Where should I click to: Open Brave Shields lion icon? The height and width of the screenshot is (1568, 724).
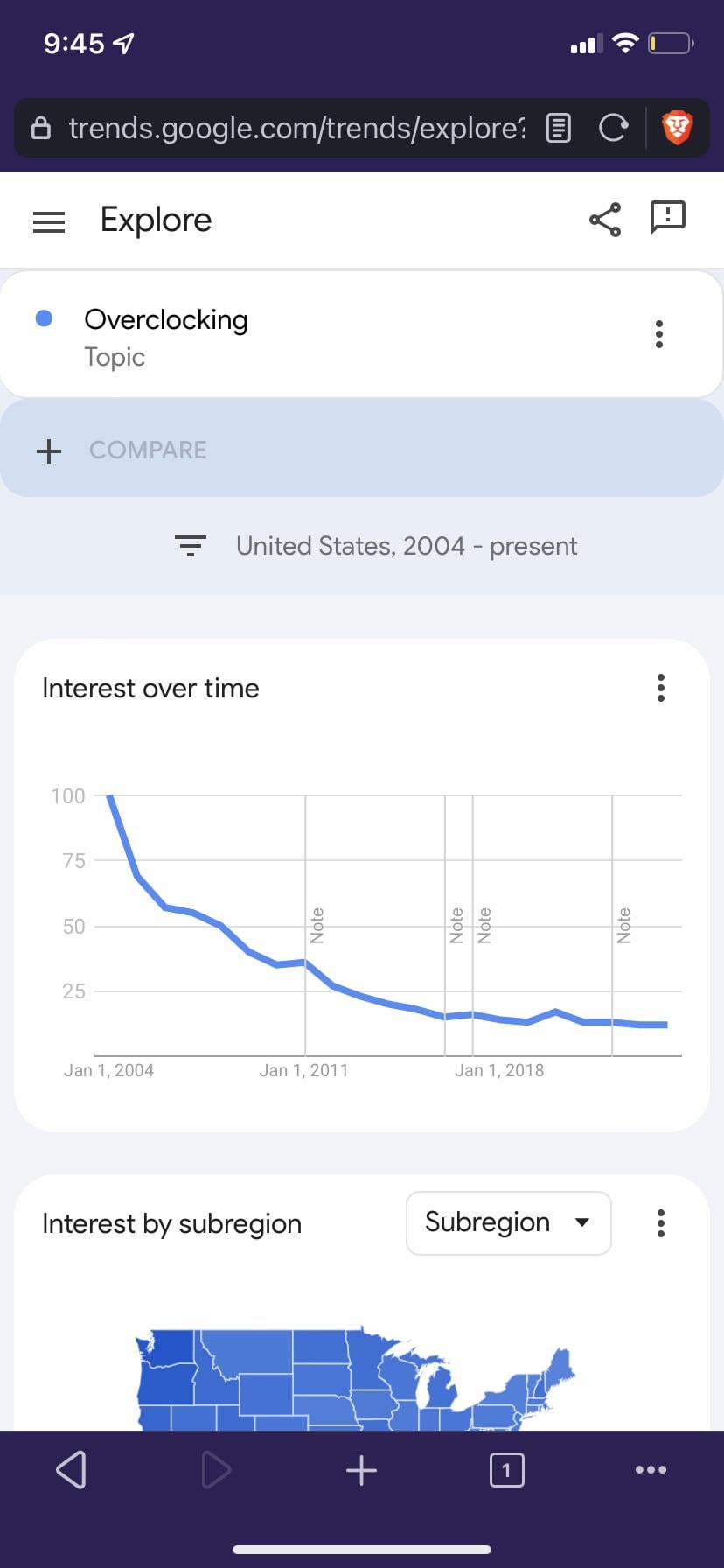677,129
